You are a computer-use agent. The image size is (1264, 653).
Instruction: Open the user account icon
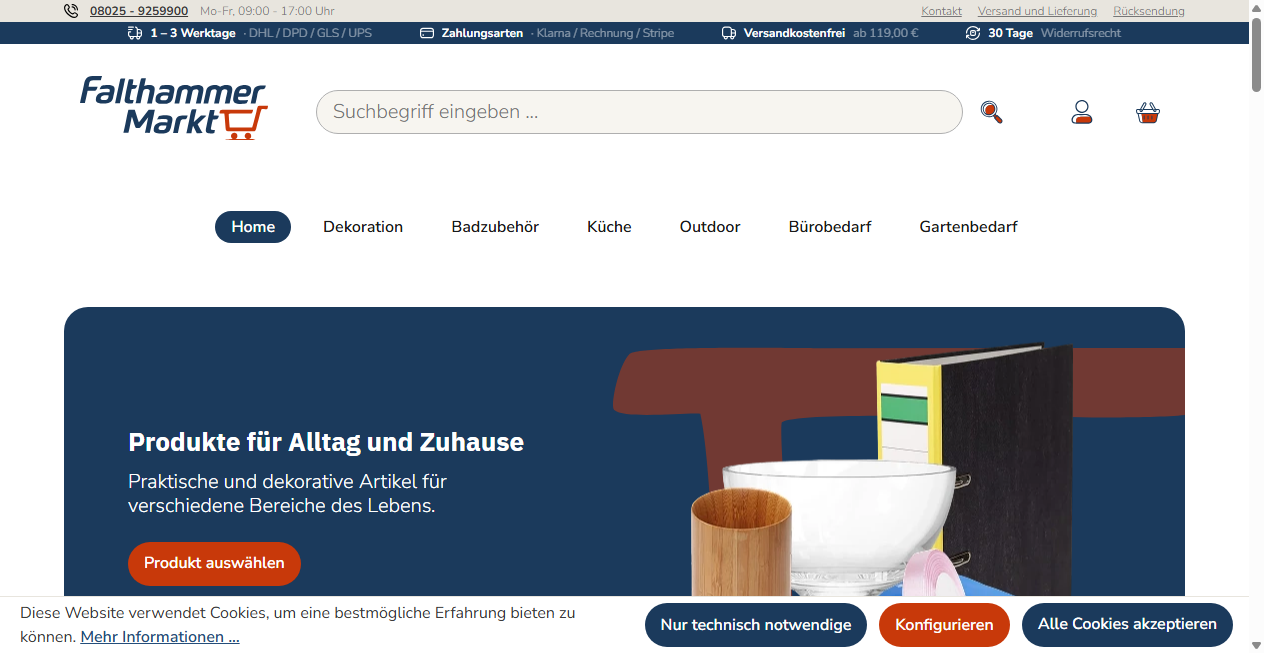[1081, 112]
